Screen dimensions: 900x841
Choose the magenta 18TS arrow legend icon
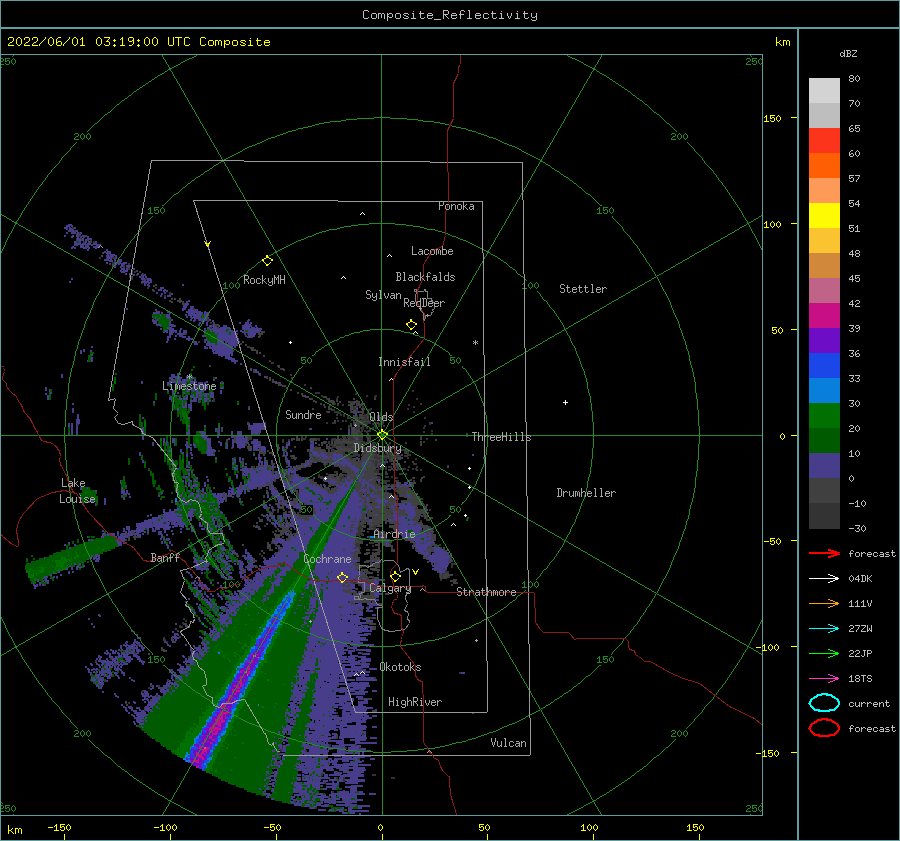pyautogui.click(x=824, y=679)
